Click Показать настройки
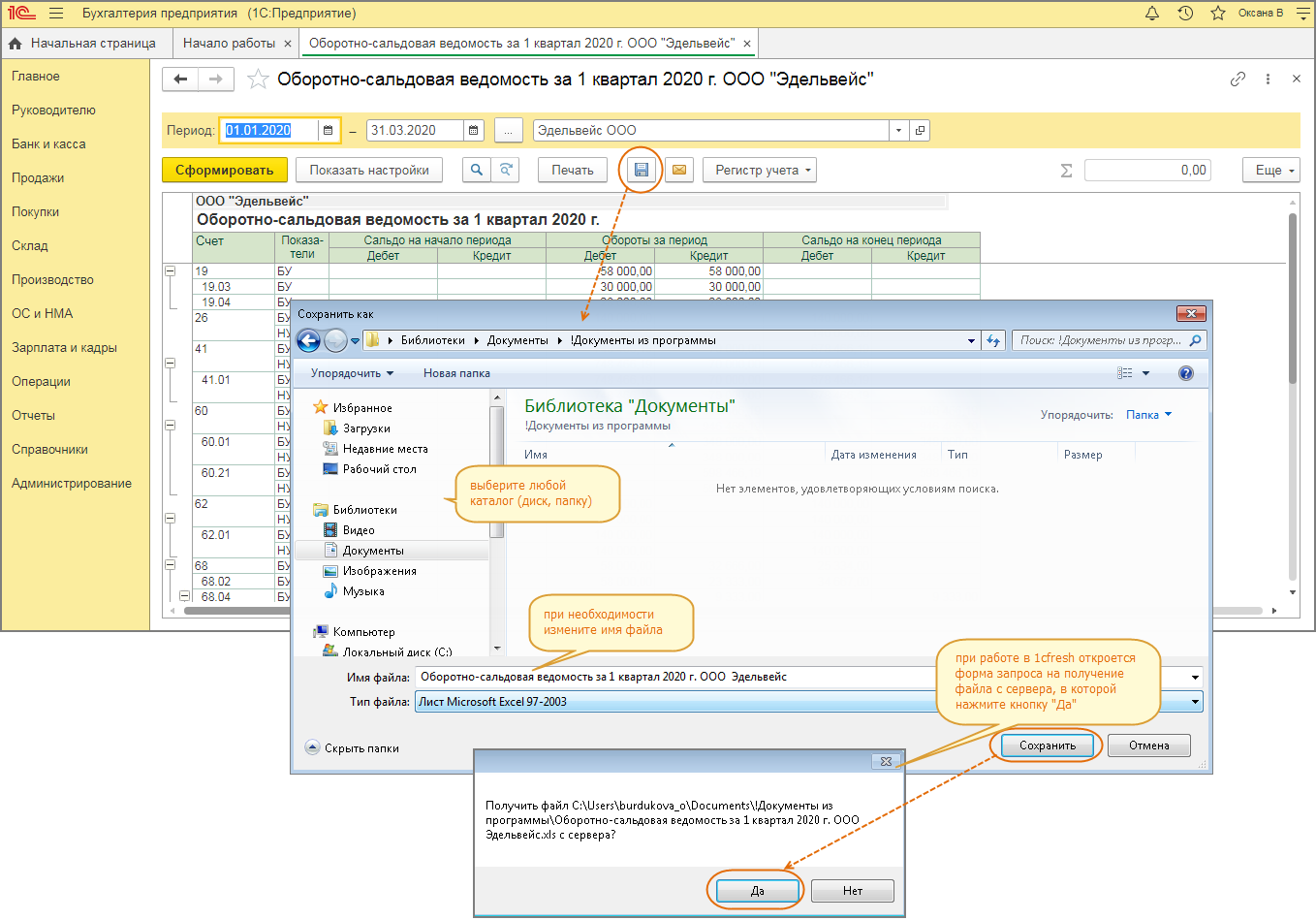 pos(369,171)
